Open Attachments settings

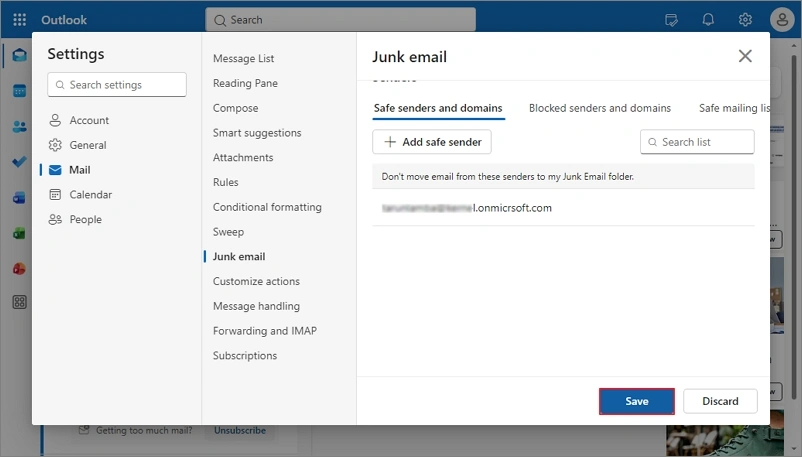coord(243,157)
